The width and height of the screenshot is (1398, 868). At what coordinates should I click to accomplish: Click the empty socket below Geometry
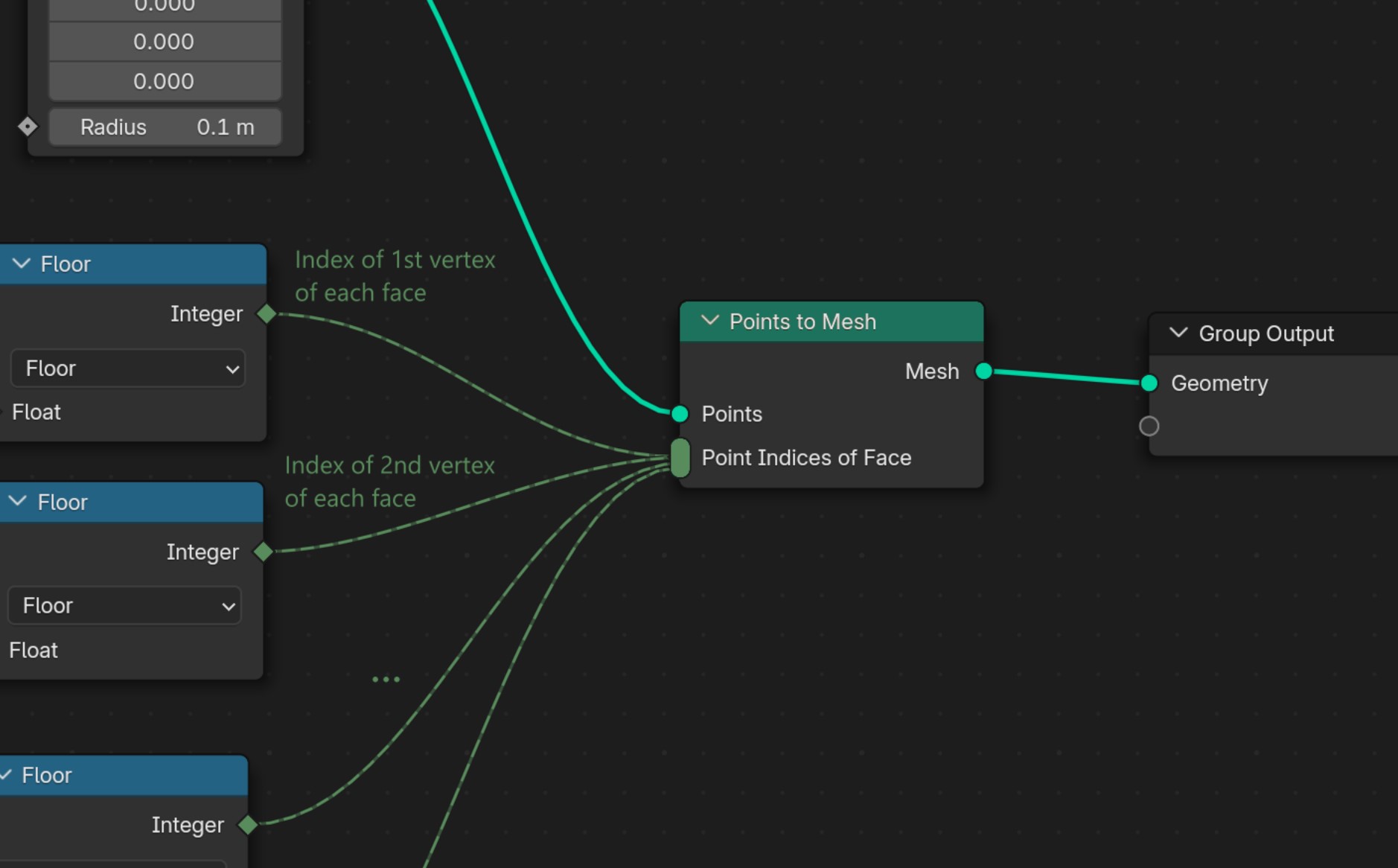click(1149, 426)
